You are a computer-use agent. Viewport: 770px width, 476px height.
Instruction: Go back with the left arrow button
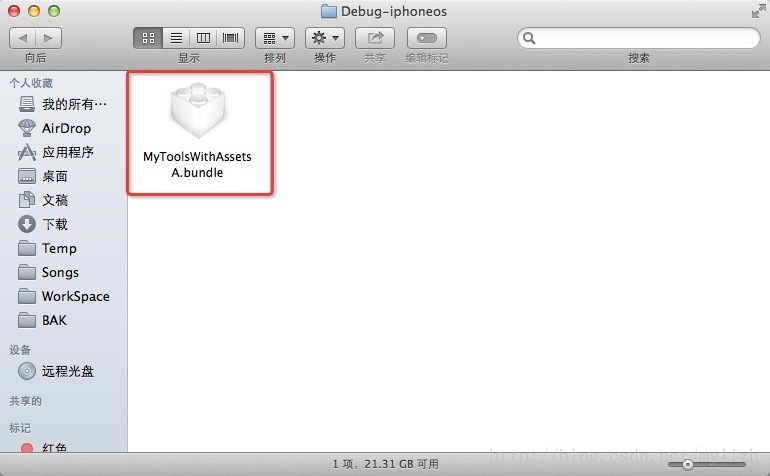pos(23,38)
